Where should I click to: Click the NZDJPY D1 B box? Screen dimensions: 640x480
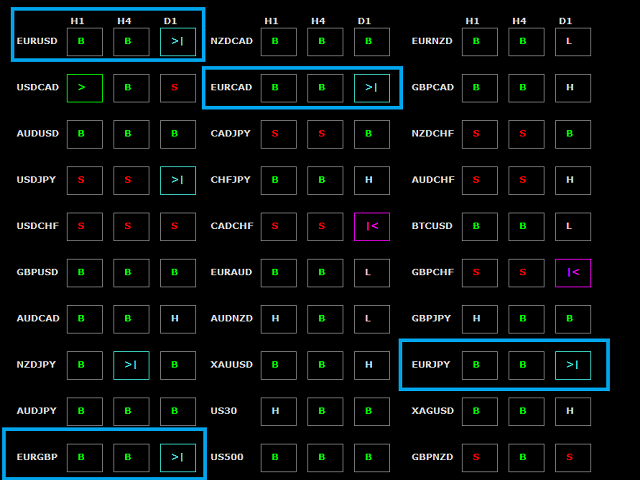[178, 365]
